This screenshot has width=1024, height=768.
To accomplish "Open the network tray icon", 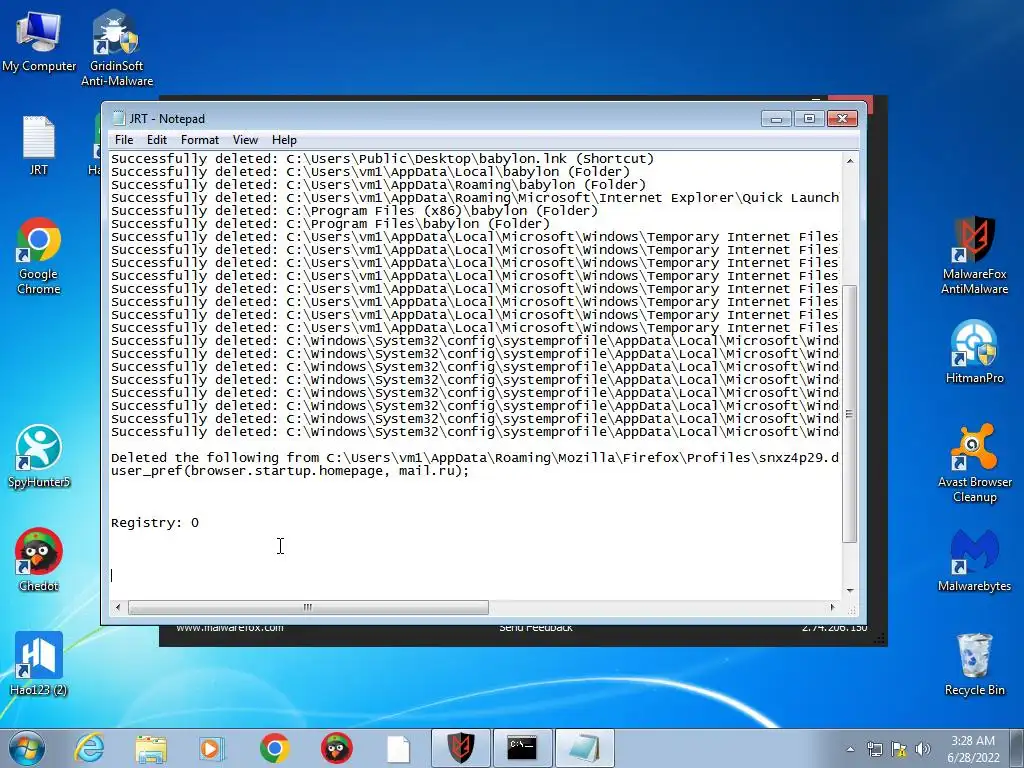I will 874,749.
